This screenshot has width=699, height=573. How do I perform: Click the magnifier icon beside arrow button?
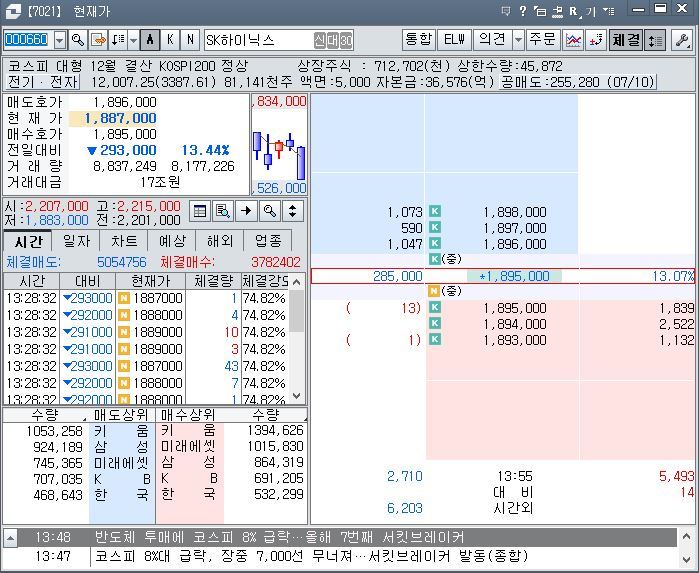point(269,211)
